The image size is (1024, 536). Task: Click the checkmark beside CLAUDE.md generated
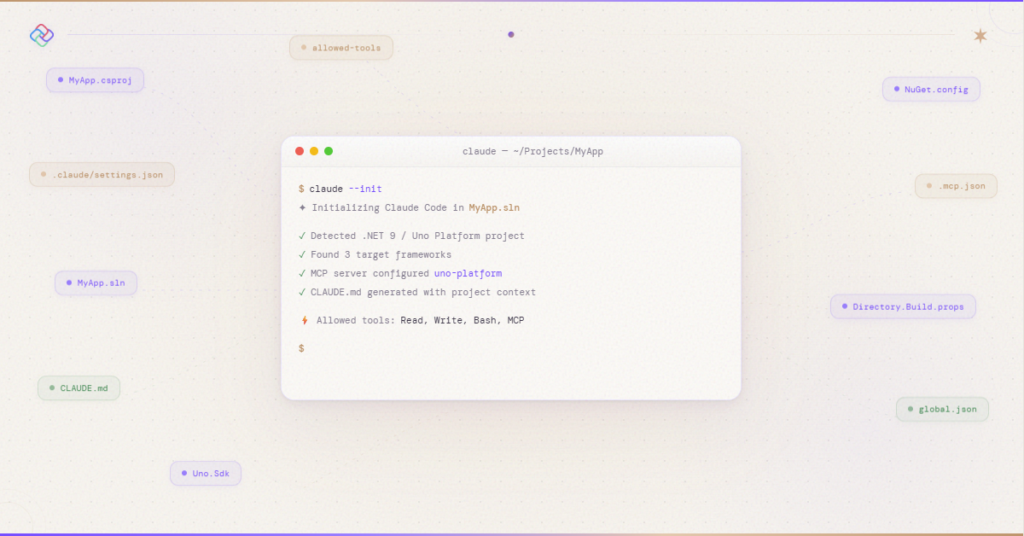(302, 292)
